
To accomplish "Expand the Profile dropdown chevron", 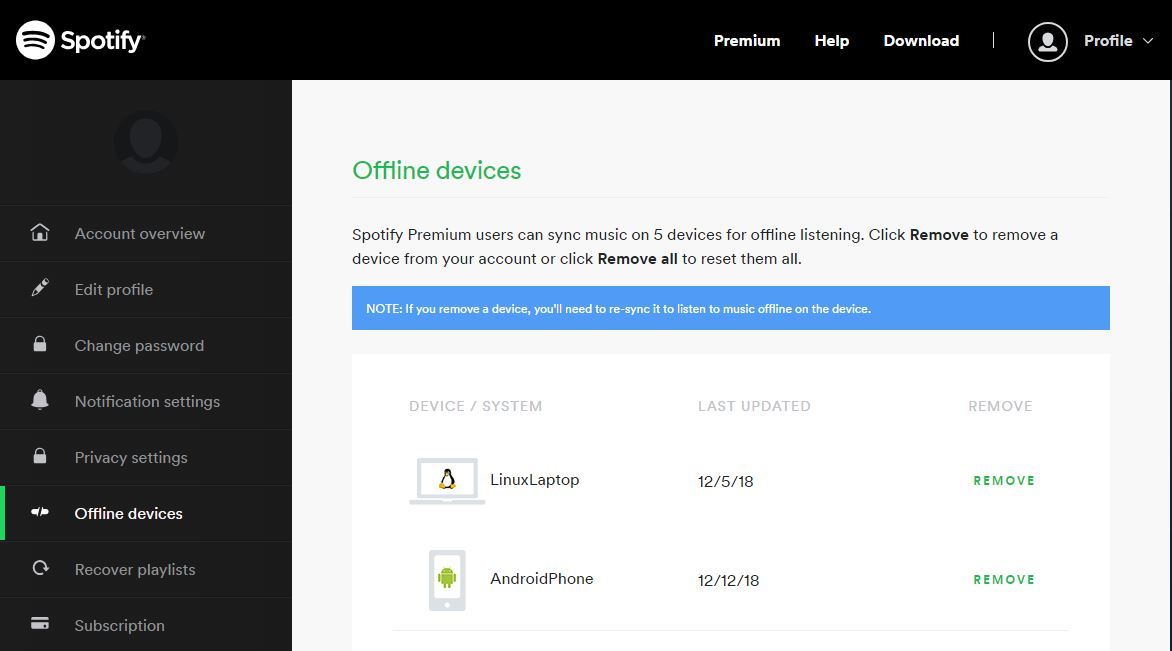I will [1147, 40].
